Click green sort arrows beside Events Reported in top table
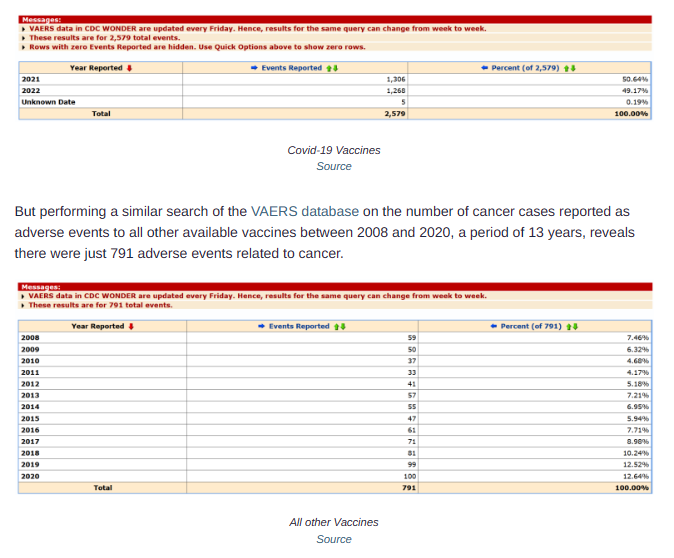This screenshot has height=558, width=674. pyautogui.click(x=332, y=68)
